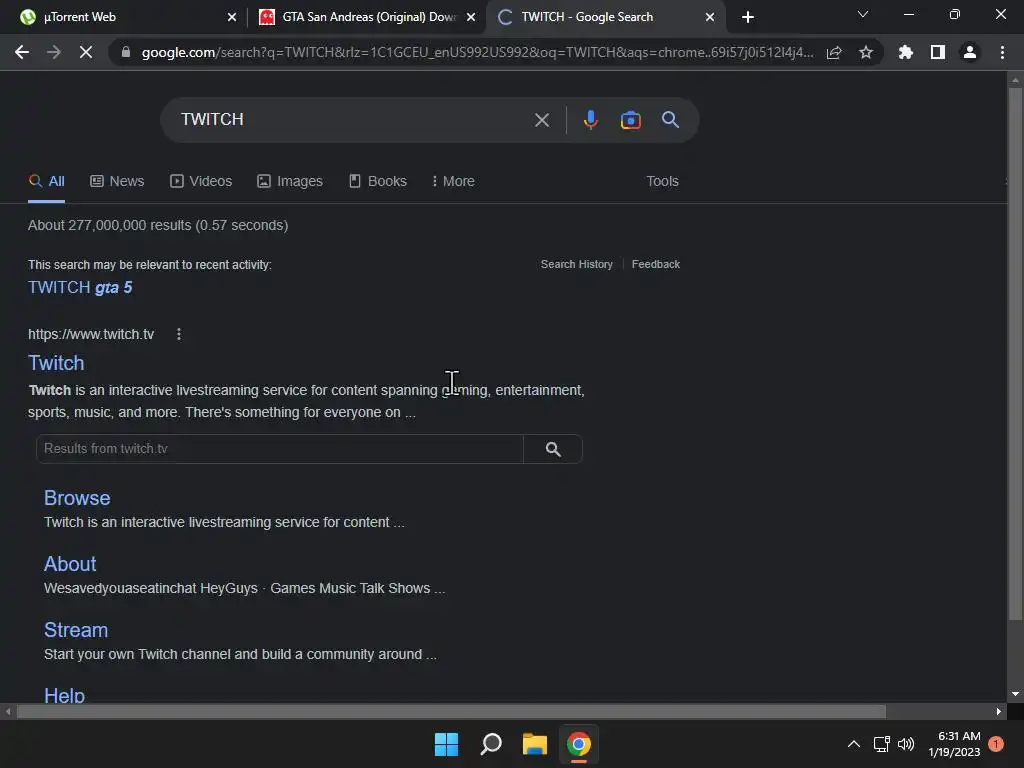Click the vertical scrollbar thumb
This screenshot has width=1024, height=768.
tap(1015, 353)
